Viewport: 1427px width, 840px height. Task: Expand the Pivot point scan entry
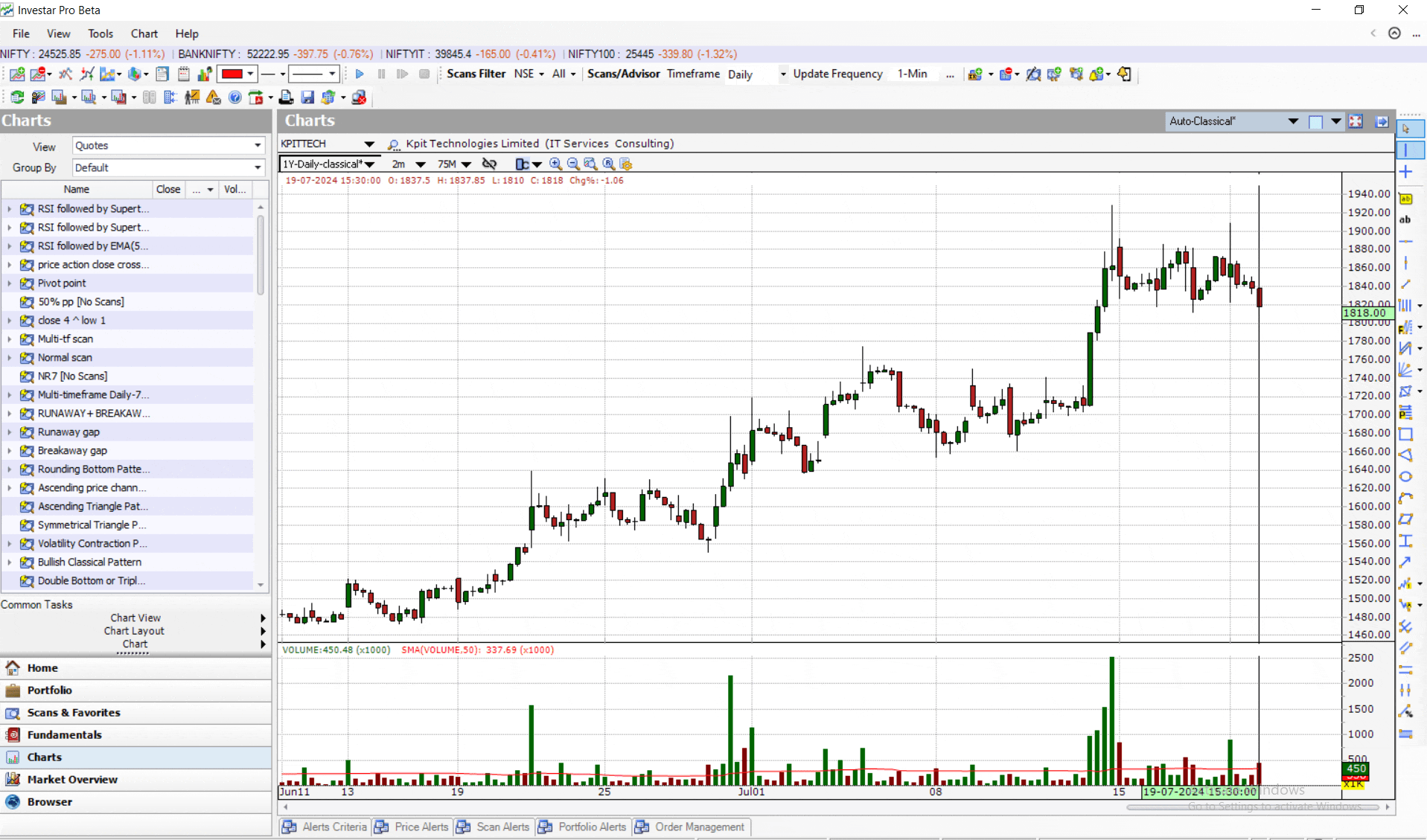tap(8, 283)
